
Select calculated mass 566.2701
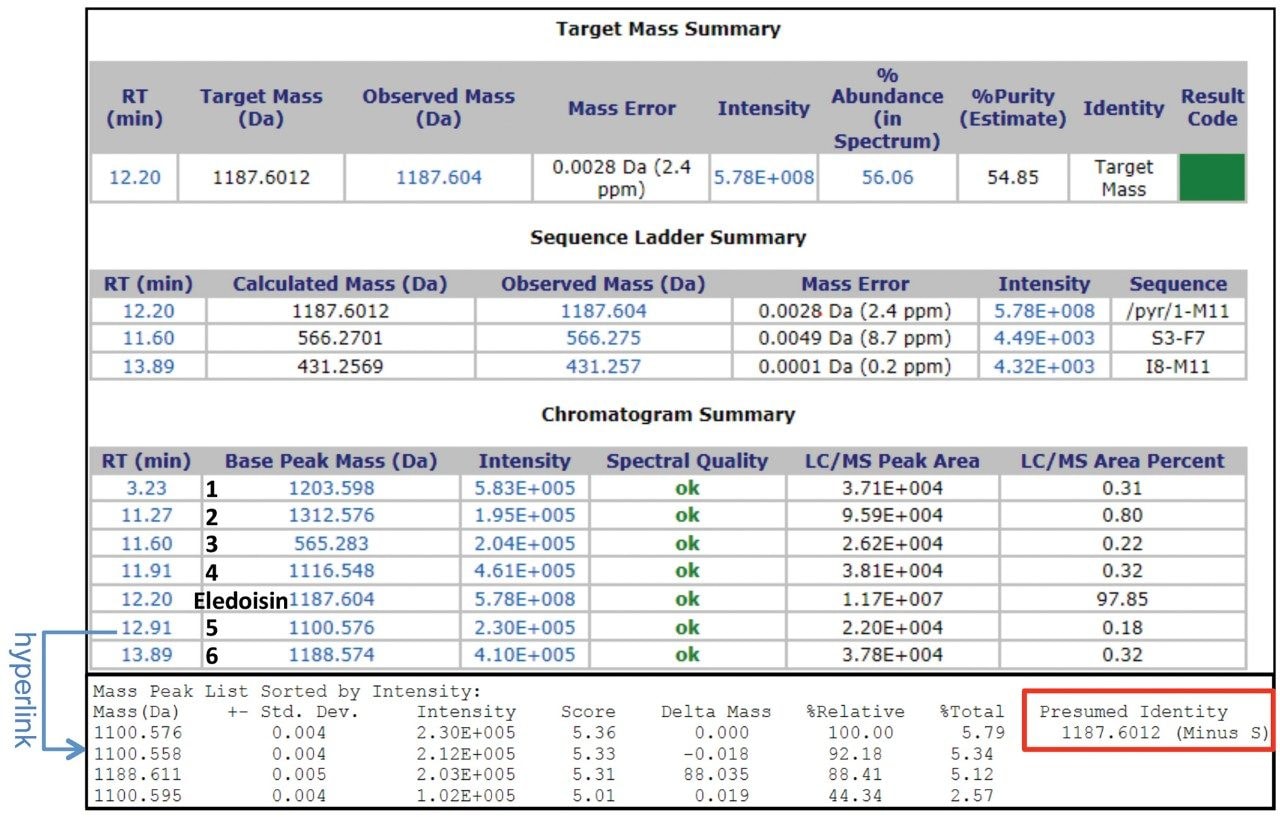pyautogui.click(x=339, y=338)
